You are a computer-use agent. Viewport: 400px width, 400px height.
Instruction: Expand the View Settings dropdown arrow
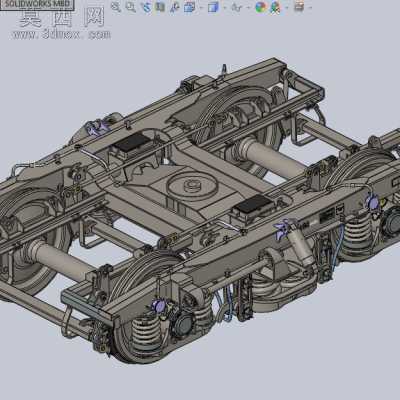(310, 7)
